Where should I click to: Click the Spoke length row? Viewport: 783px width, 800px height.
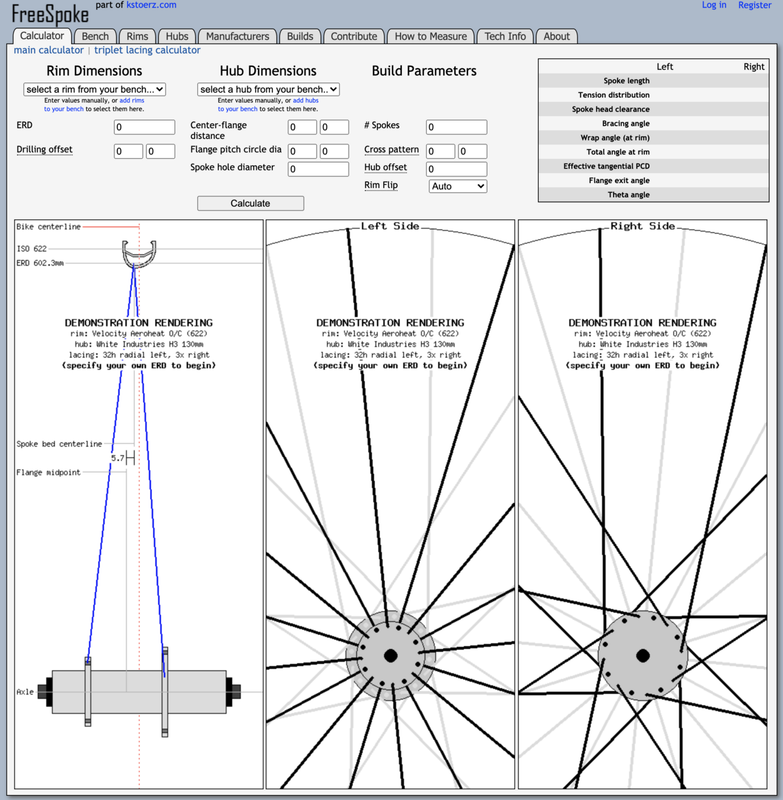[653, 81]
